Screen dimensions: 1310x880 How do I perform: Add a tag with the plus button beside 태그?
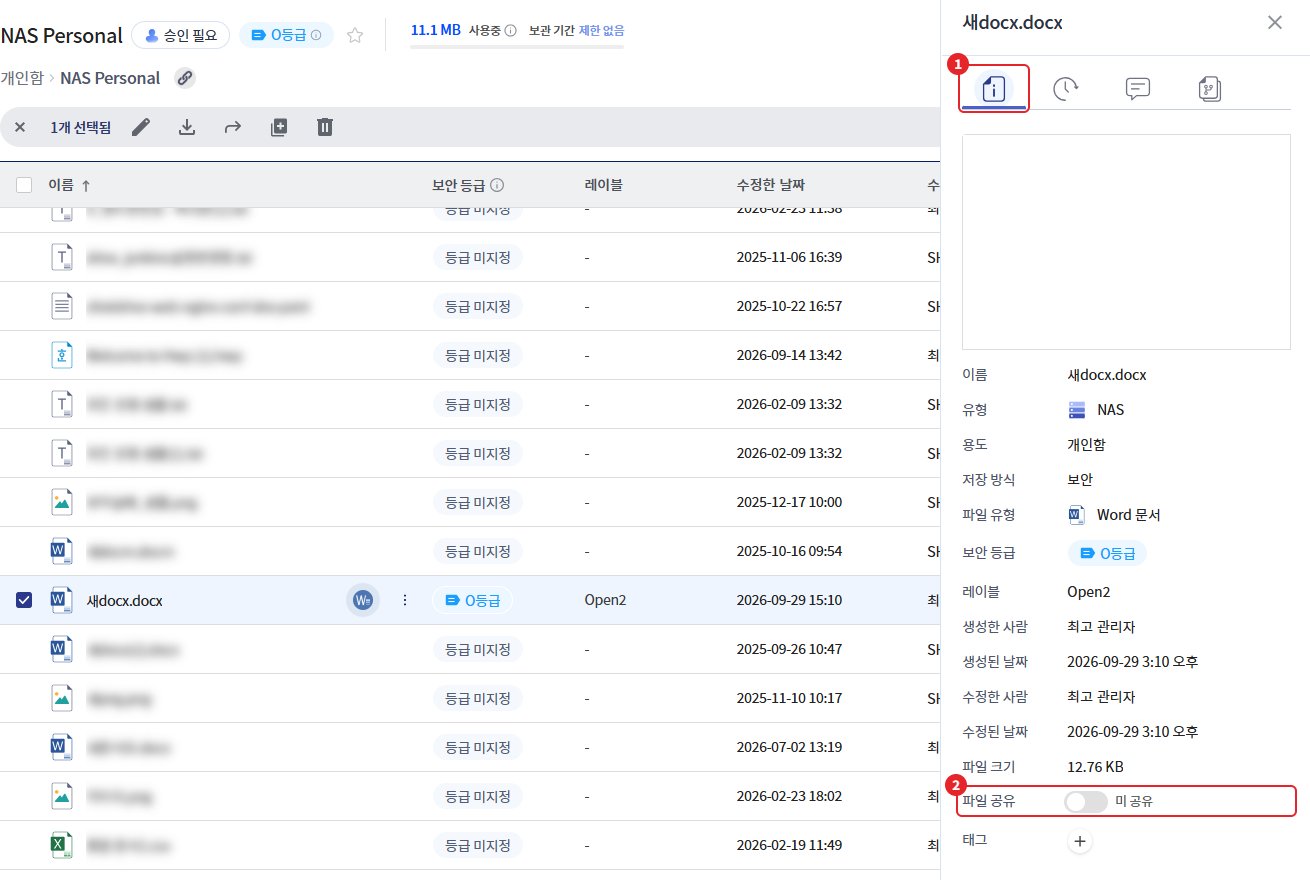1080,841
